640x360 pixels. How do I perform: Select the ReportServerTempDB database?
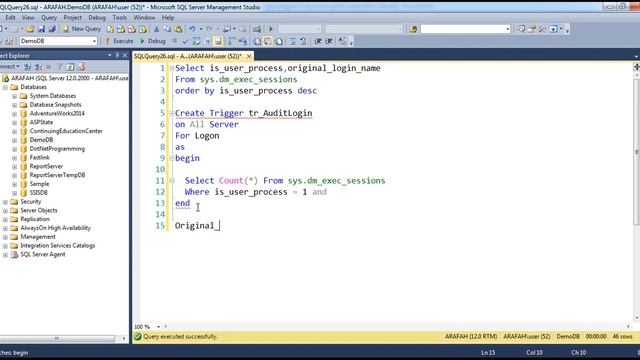click(57, 175)
